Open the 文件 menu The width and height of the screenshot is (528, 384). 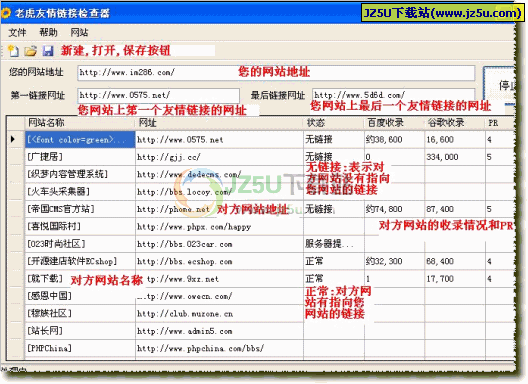[17, 33]
